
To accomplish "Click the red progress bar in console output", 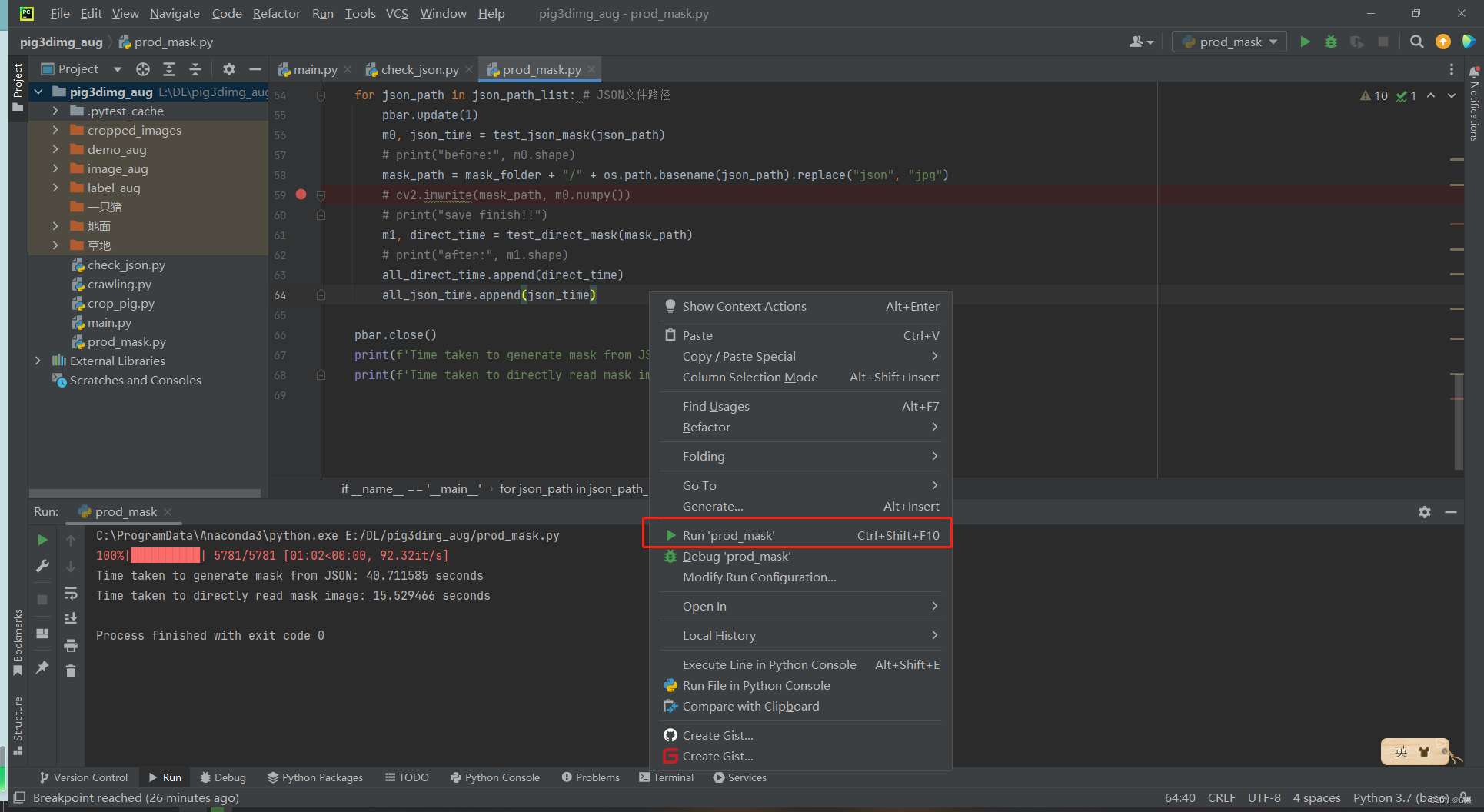I will (x=165, y=555).
